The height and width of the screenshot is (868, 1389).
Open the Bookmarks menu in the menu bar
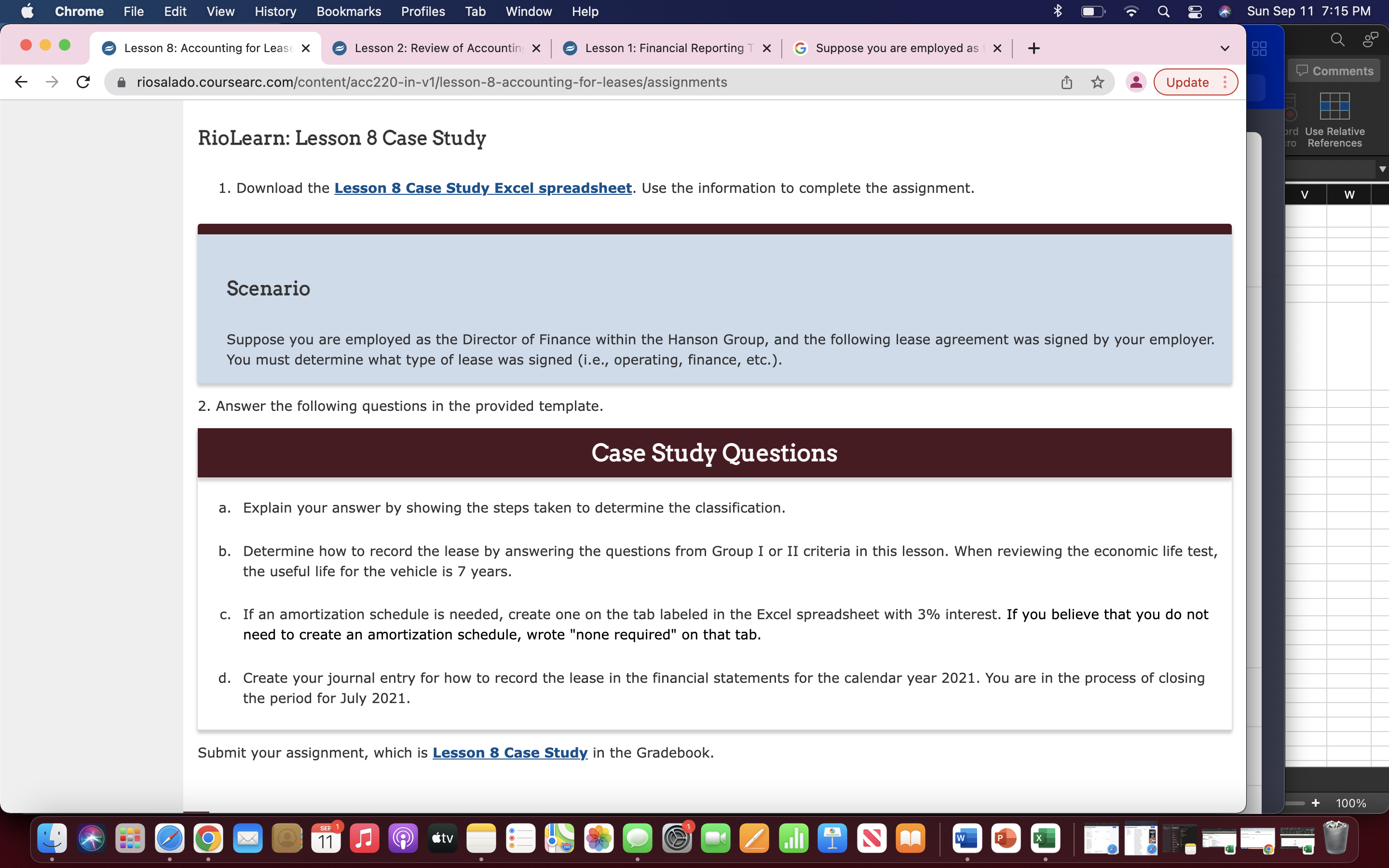349,12
